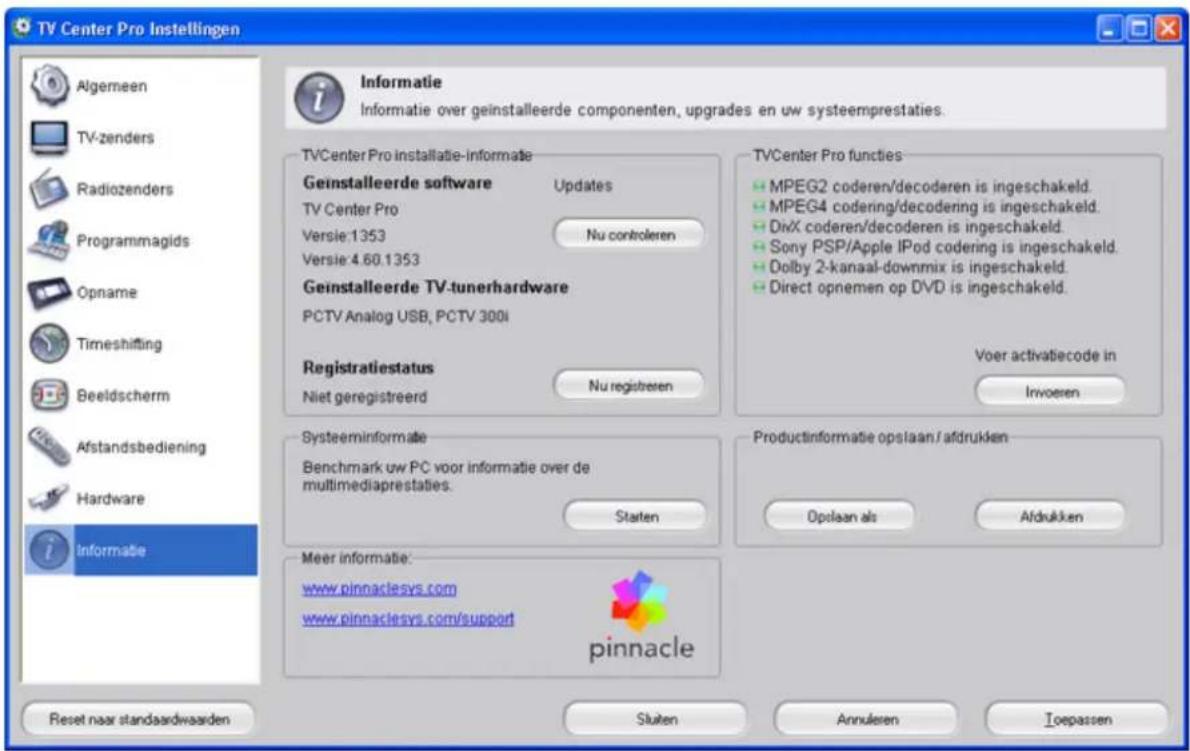Switch to the TV-zenders section label
1190x751 pixels.
pos(115,137)
